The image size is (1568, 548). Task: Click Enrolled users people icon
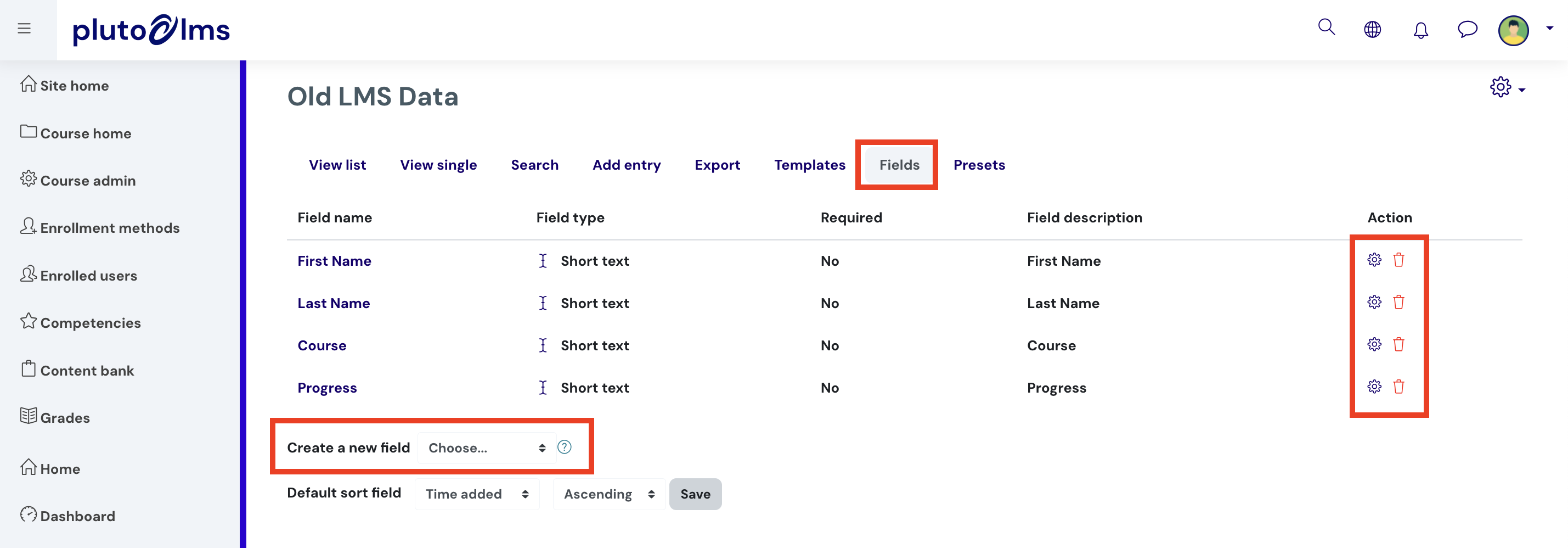pos(28,273)
